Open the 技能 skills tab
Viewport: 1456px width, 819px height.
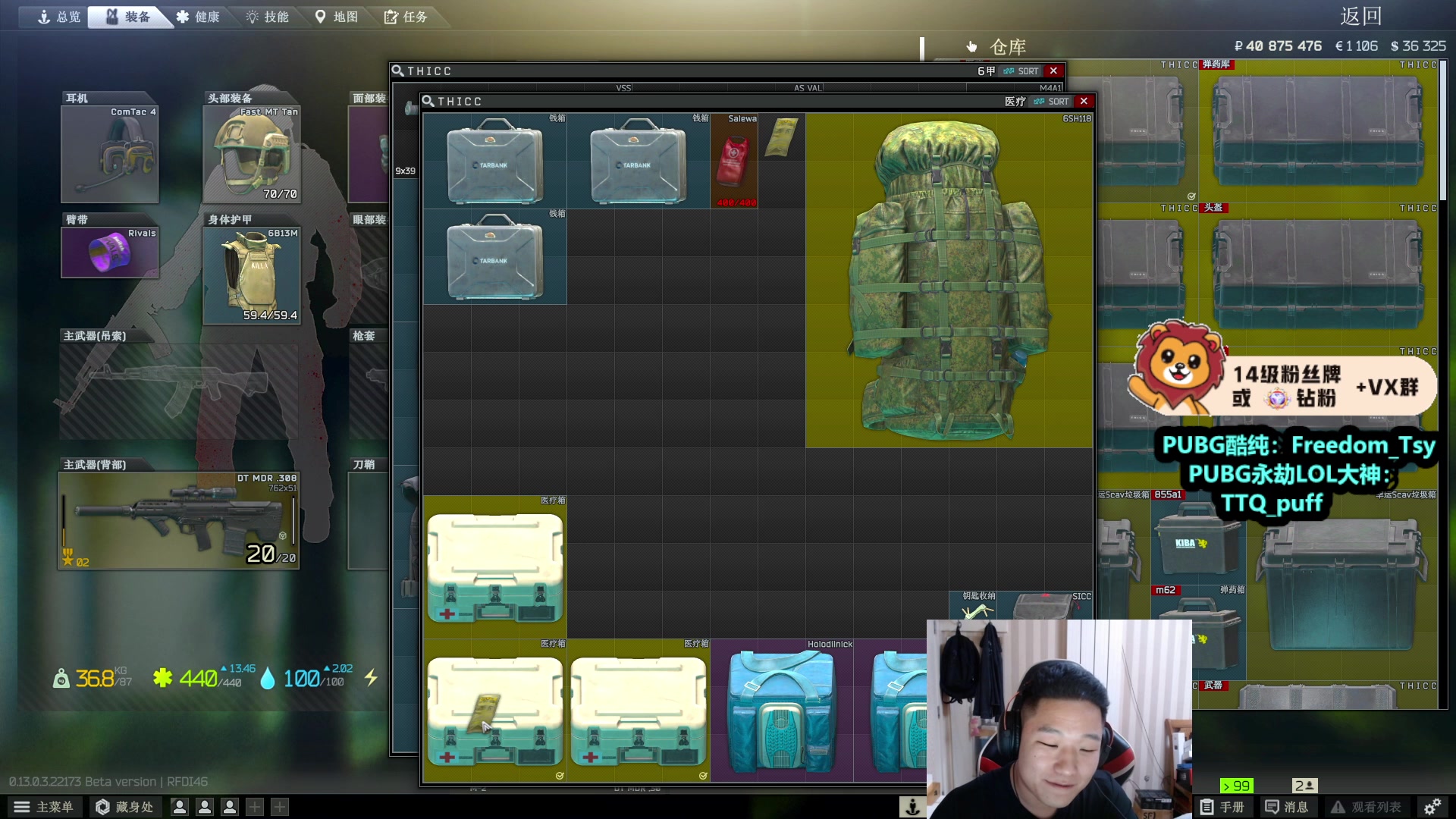(x=267, y=17)
